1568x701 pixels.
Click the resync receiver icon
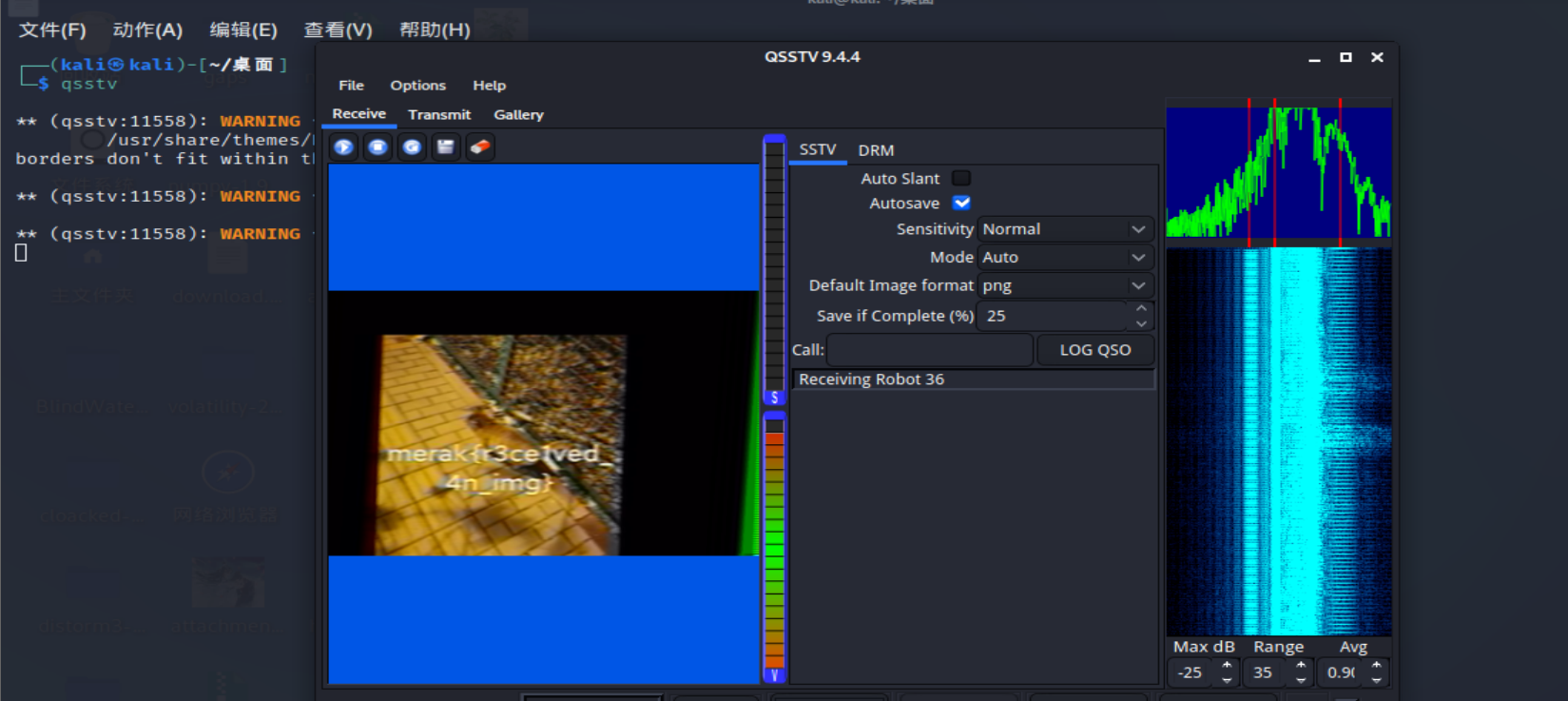coord(412,147)
